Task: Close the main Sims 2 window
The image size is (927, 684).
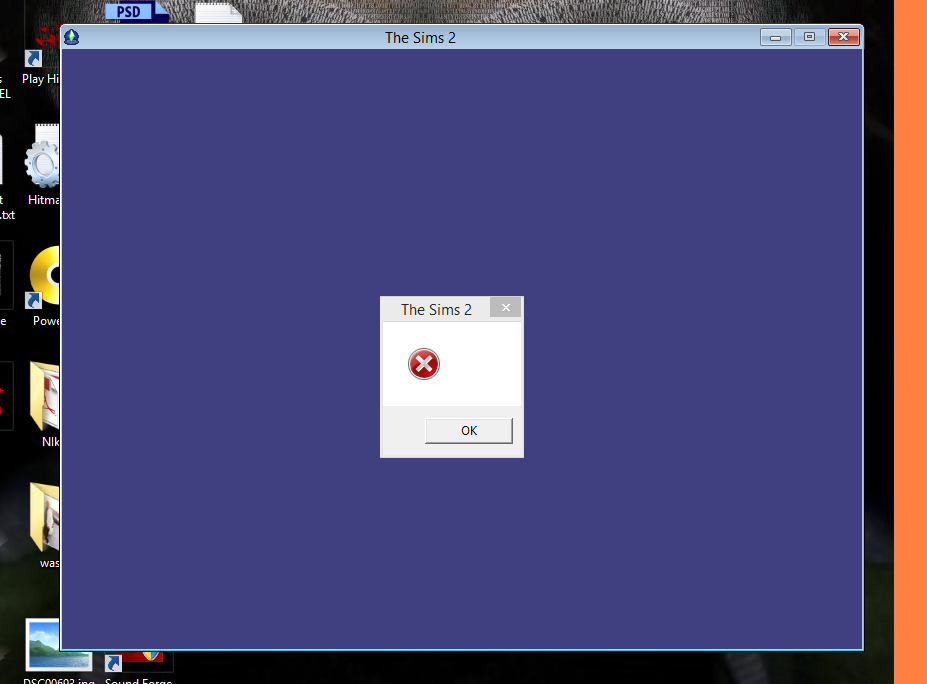Action: click(x=844, y=37)
